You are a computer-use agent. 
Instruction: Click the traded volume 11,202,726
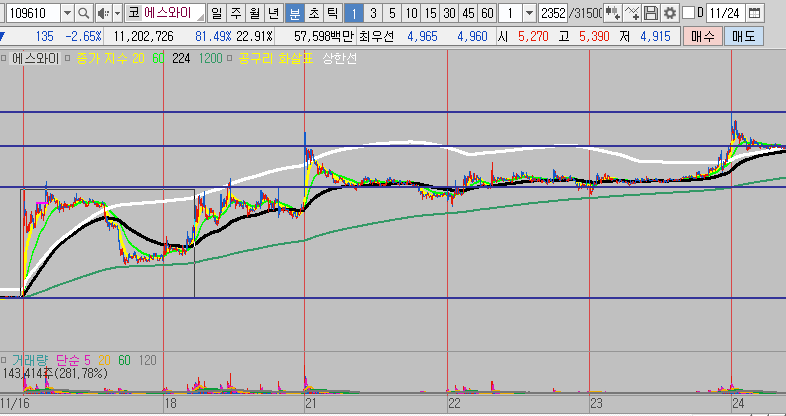pos(144,36)
